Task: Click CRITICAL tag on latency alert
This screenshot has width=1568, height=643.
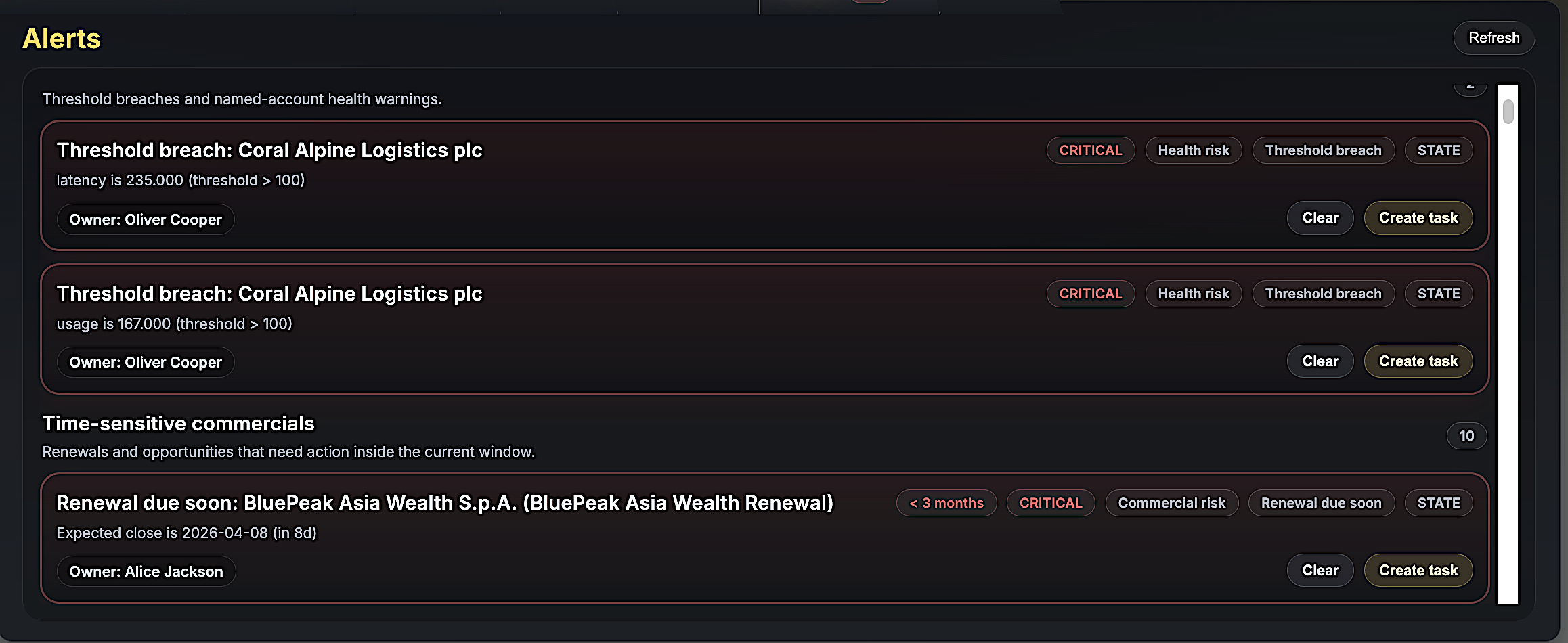Action: click(x=1090, y=150)
